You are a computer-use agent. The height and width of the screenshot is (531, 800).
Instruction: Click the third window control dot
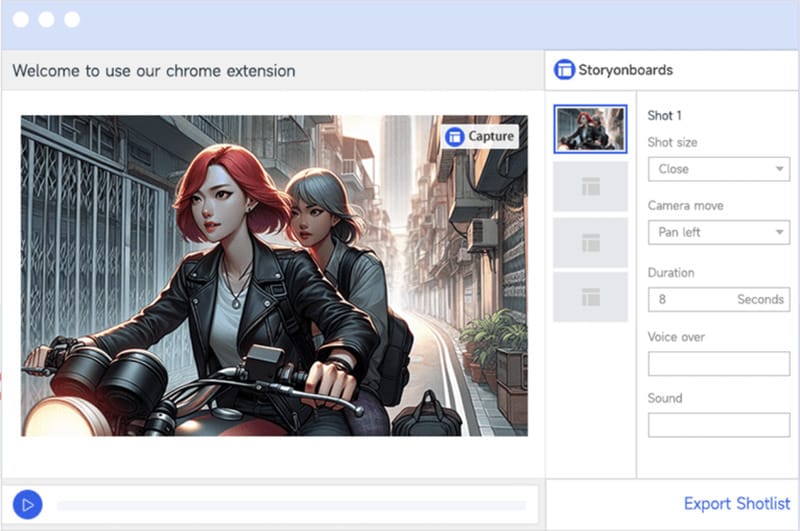coord(71,20)
